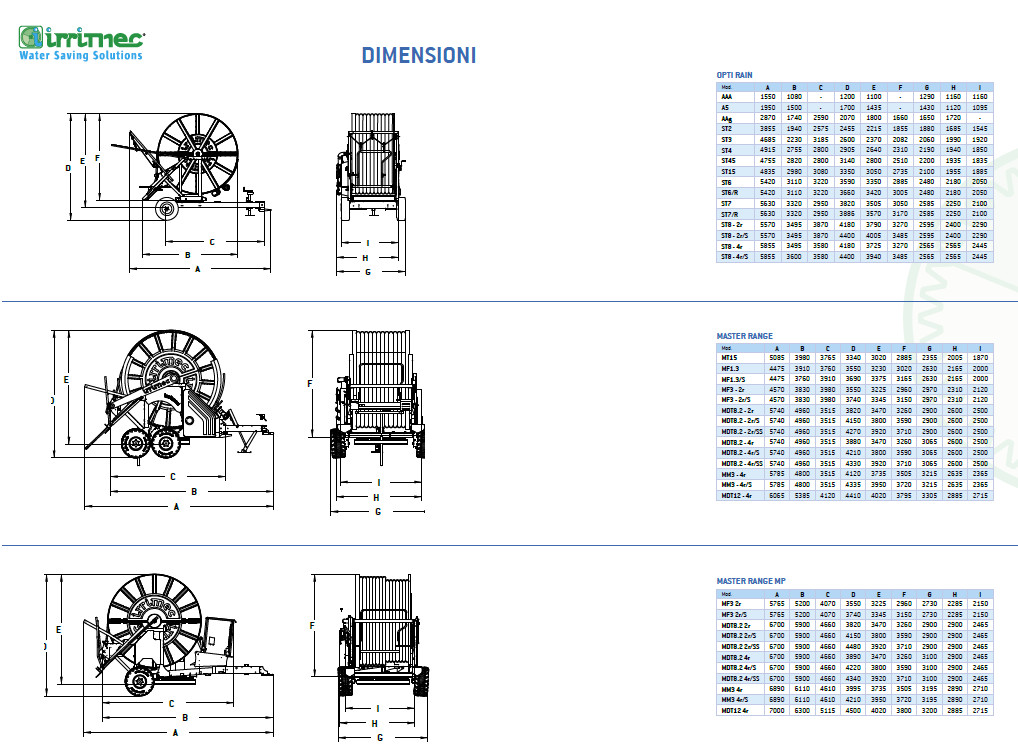The height and width of the screenshot is (749, 1018).
Task: Select cell value '1550' in AAA row
Action: [x=767, y=97]
